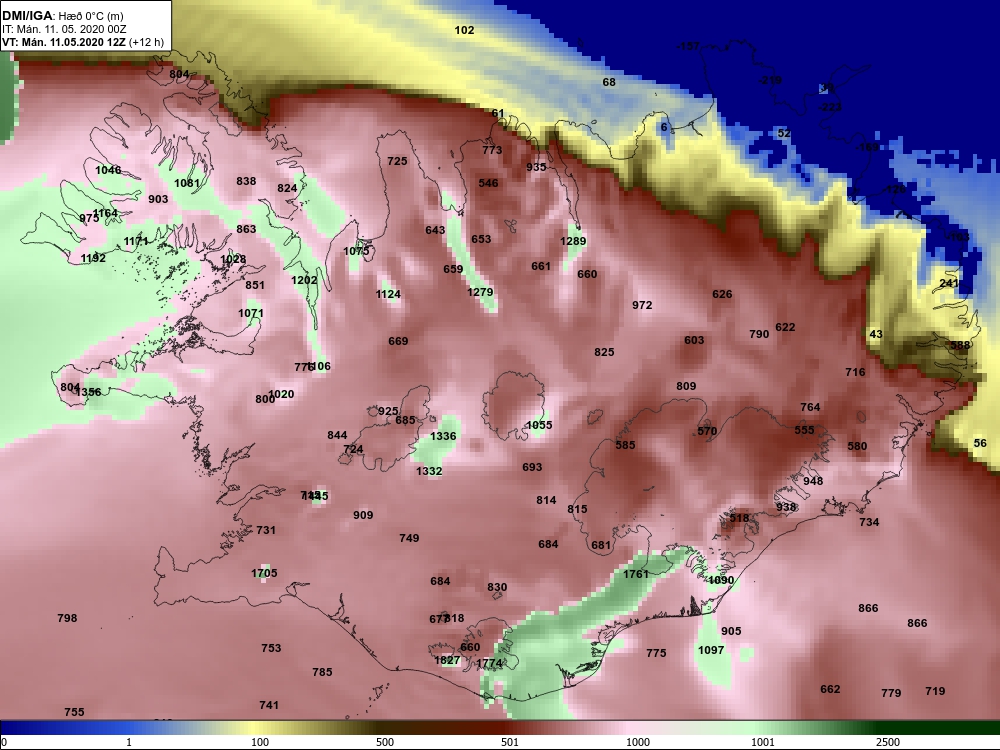Click the value 716
Image resolution: width=1000 pixels, height=750 pixels.
pyautogui.click(x=855, y=372)
